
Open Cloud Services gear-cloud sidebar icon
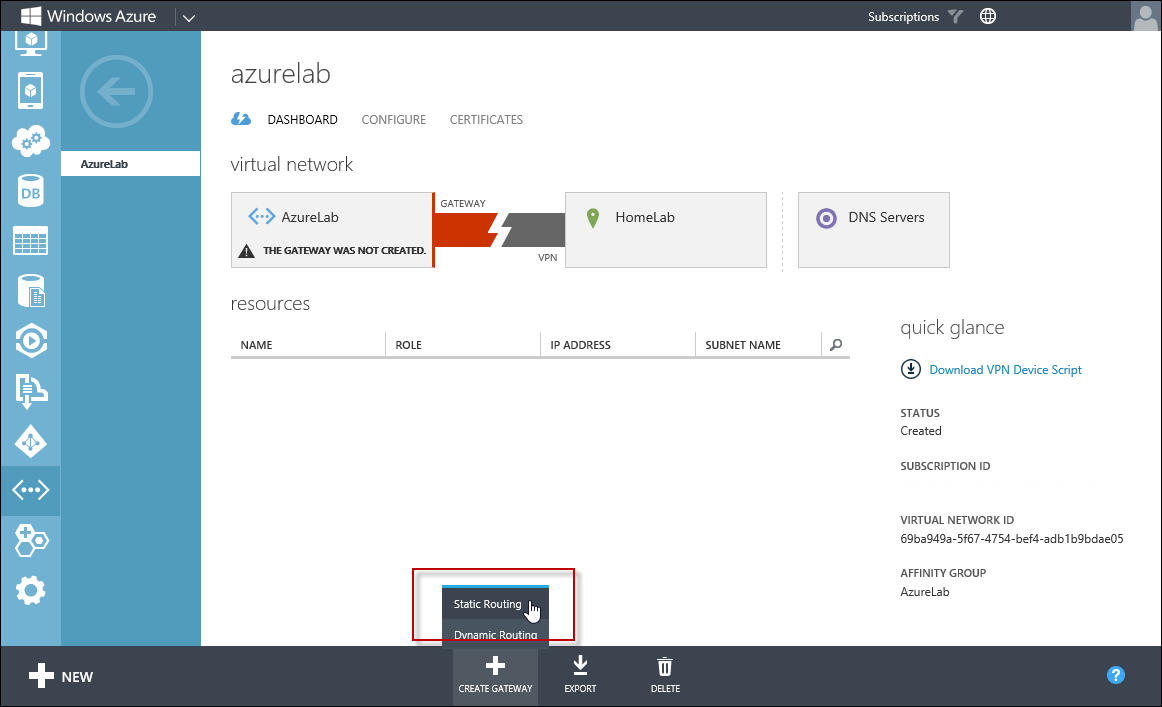(30, 141)
